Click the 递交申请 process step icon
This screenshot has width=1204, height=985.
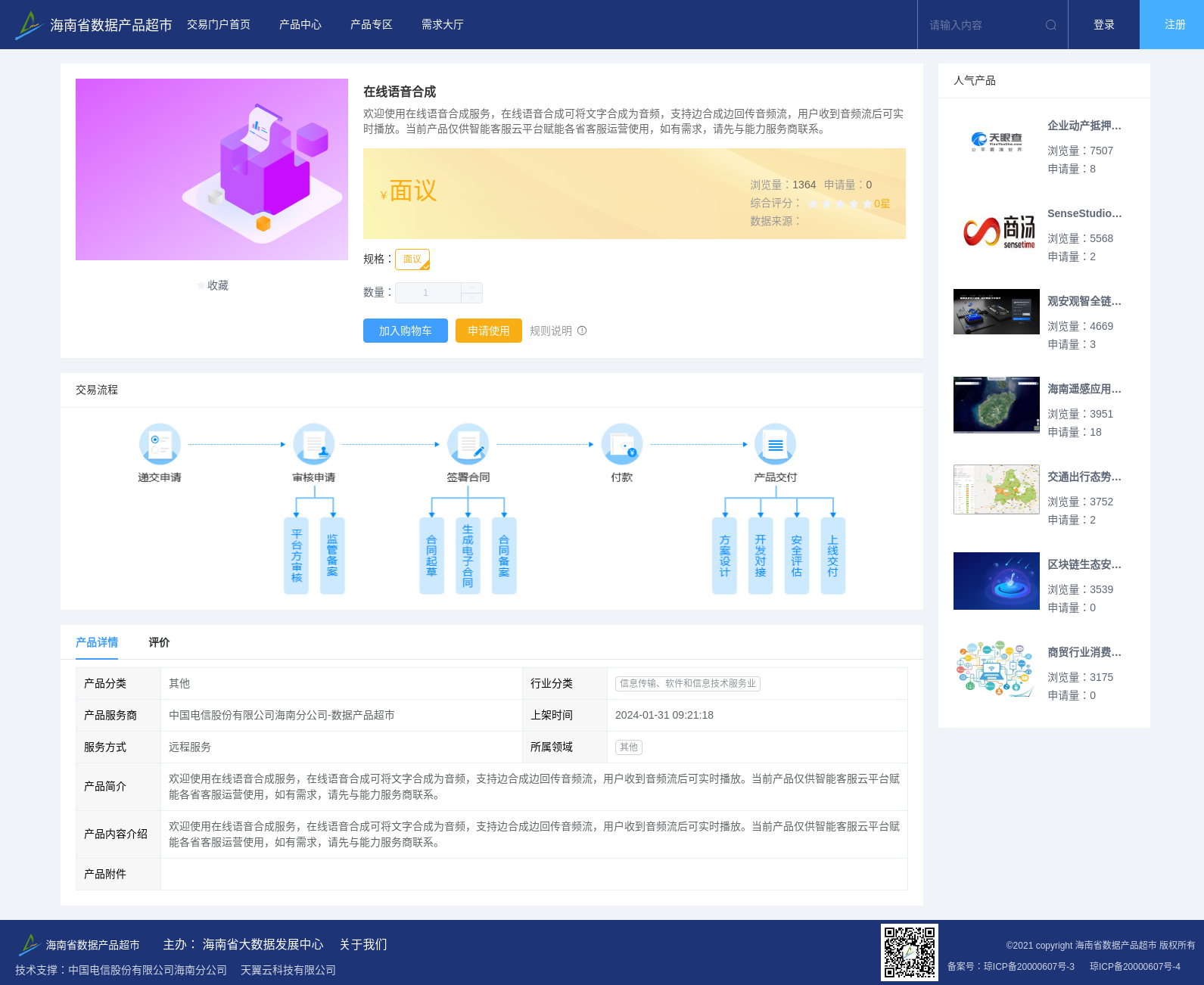click(x=160, y=444)
